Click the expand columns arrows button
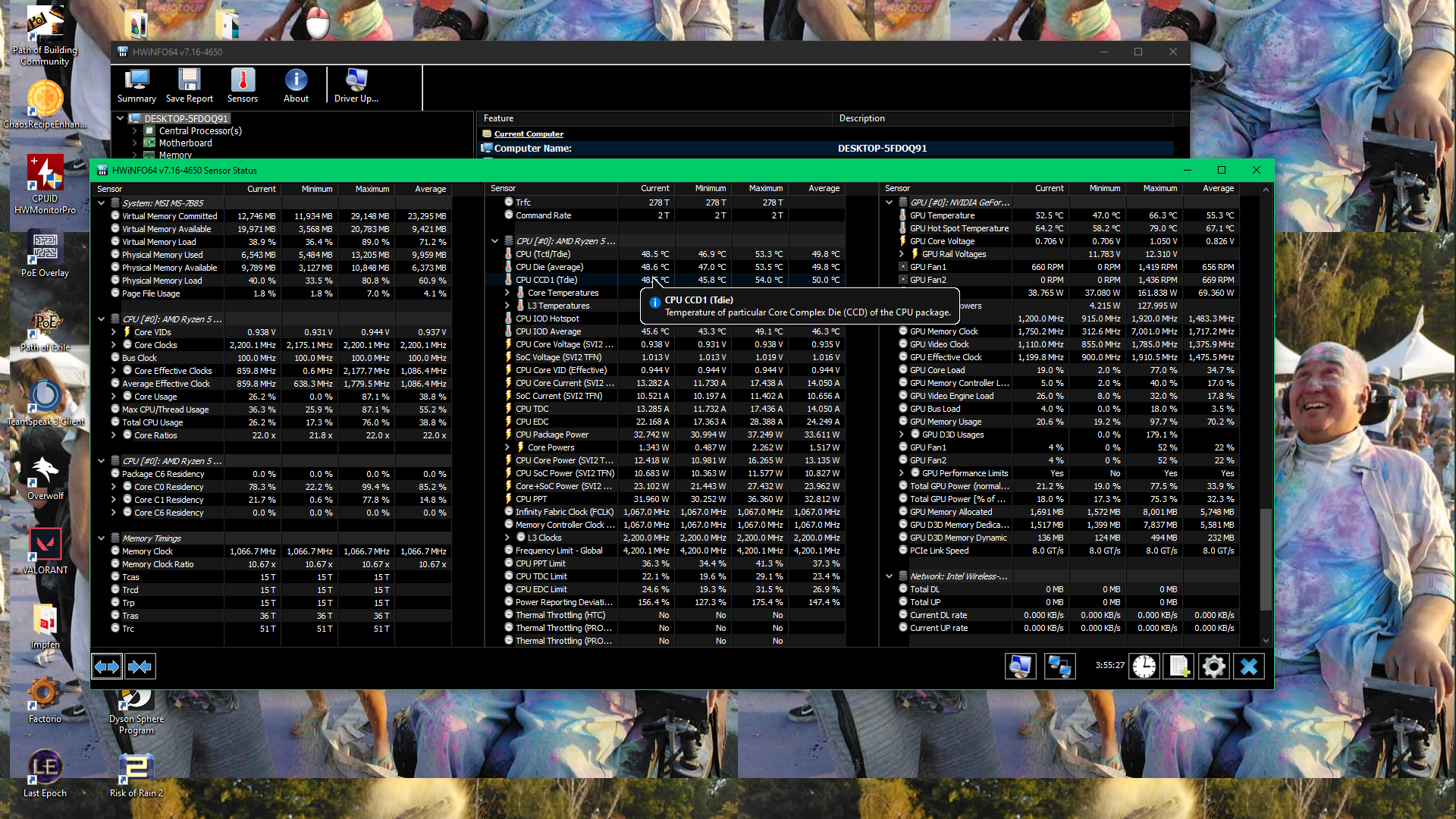 click(107, 667)
